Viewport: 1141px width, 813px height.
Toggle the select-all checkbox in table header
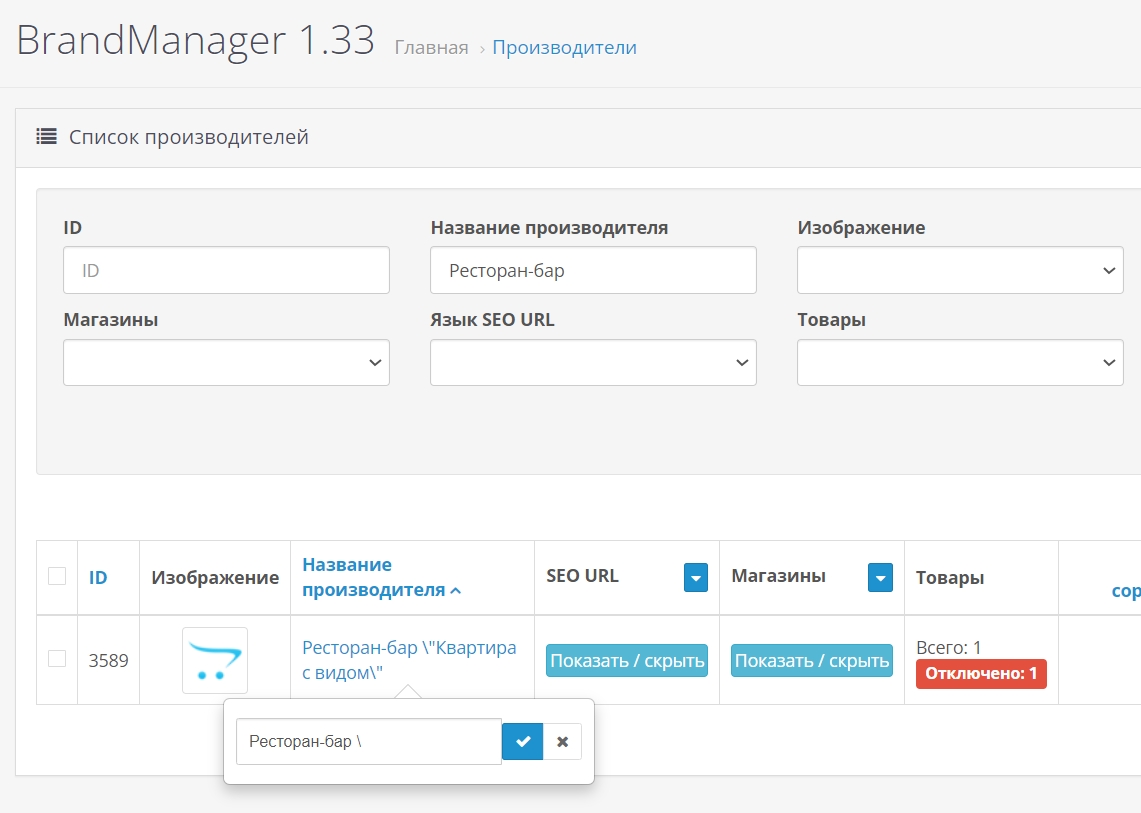tap(57, 576)
